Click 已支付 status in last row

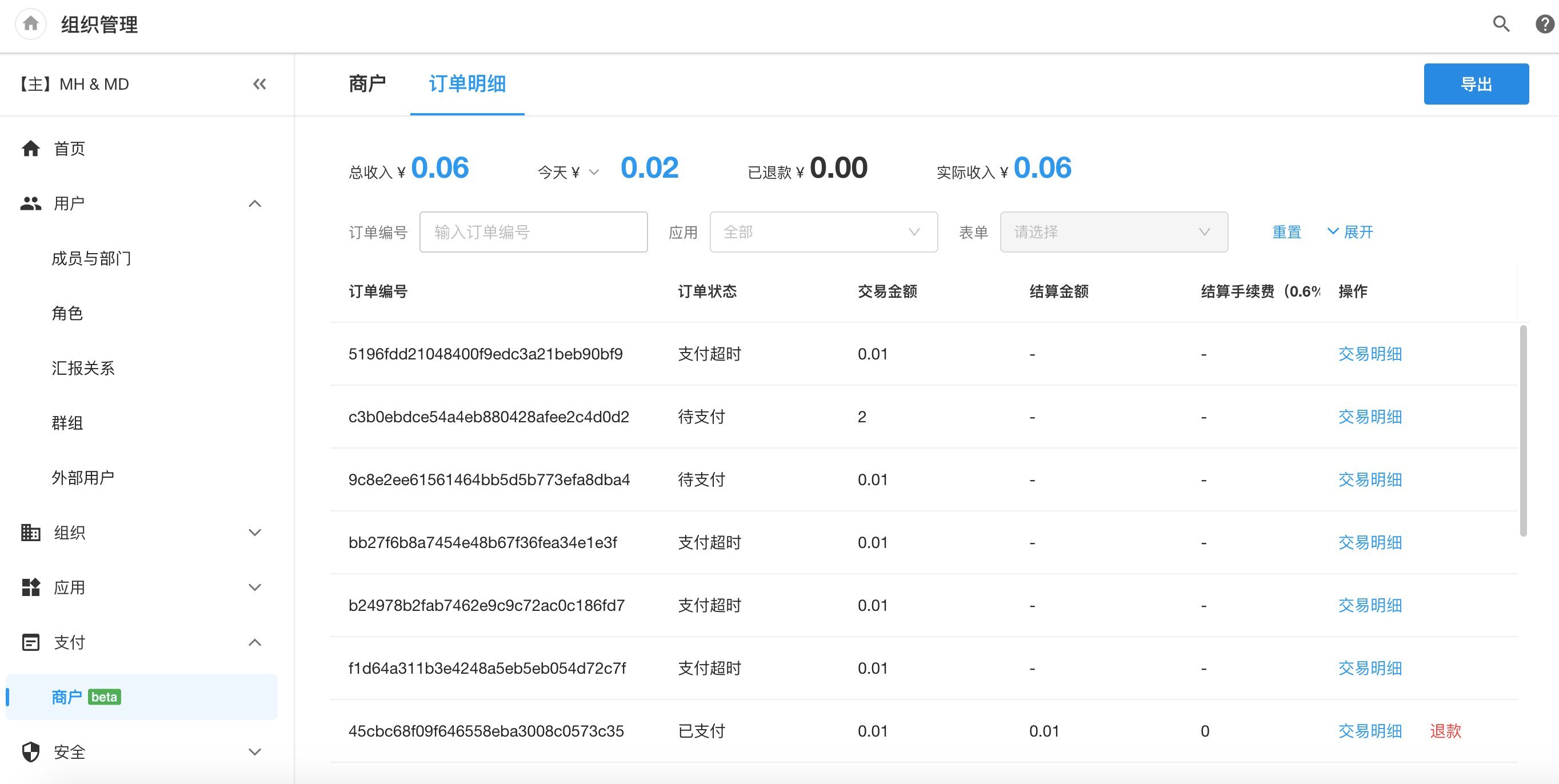(x=701, y=731)
